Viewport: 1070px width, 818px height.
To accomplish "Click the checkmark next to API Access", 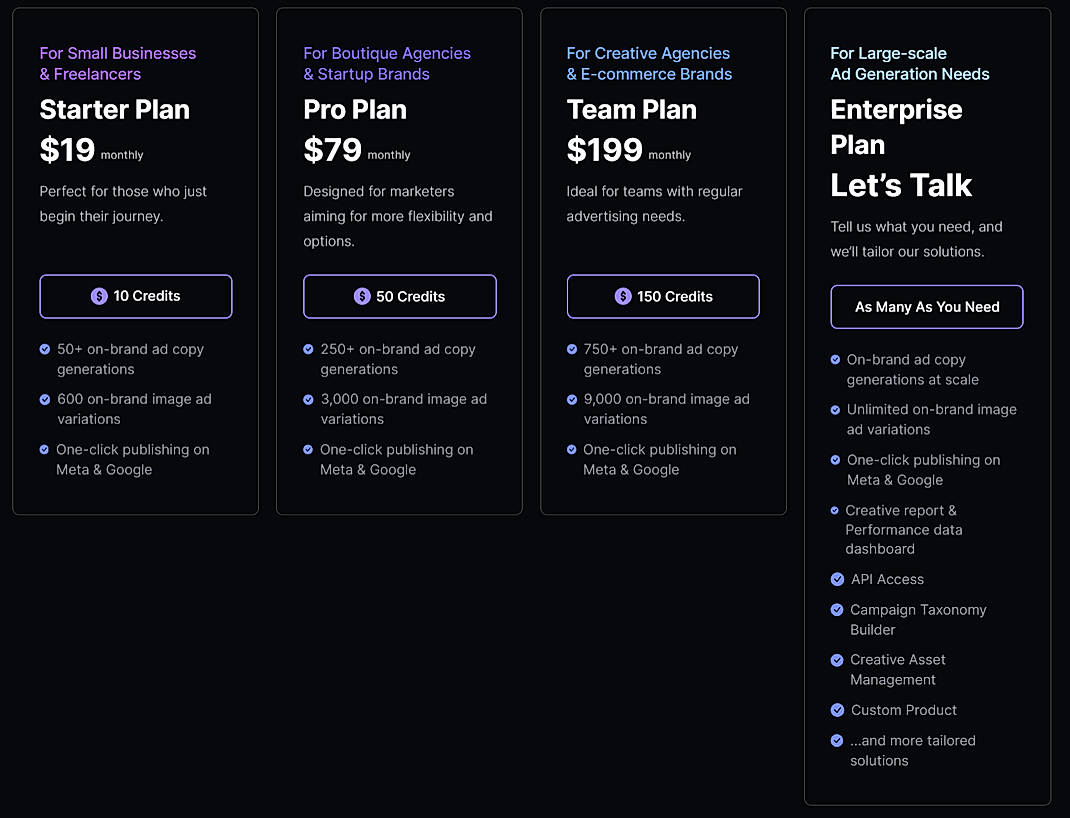I will (x=836, y=579).
